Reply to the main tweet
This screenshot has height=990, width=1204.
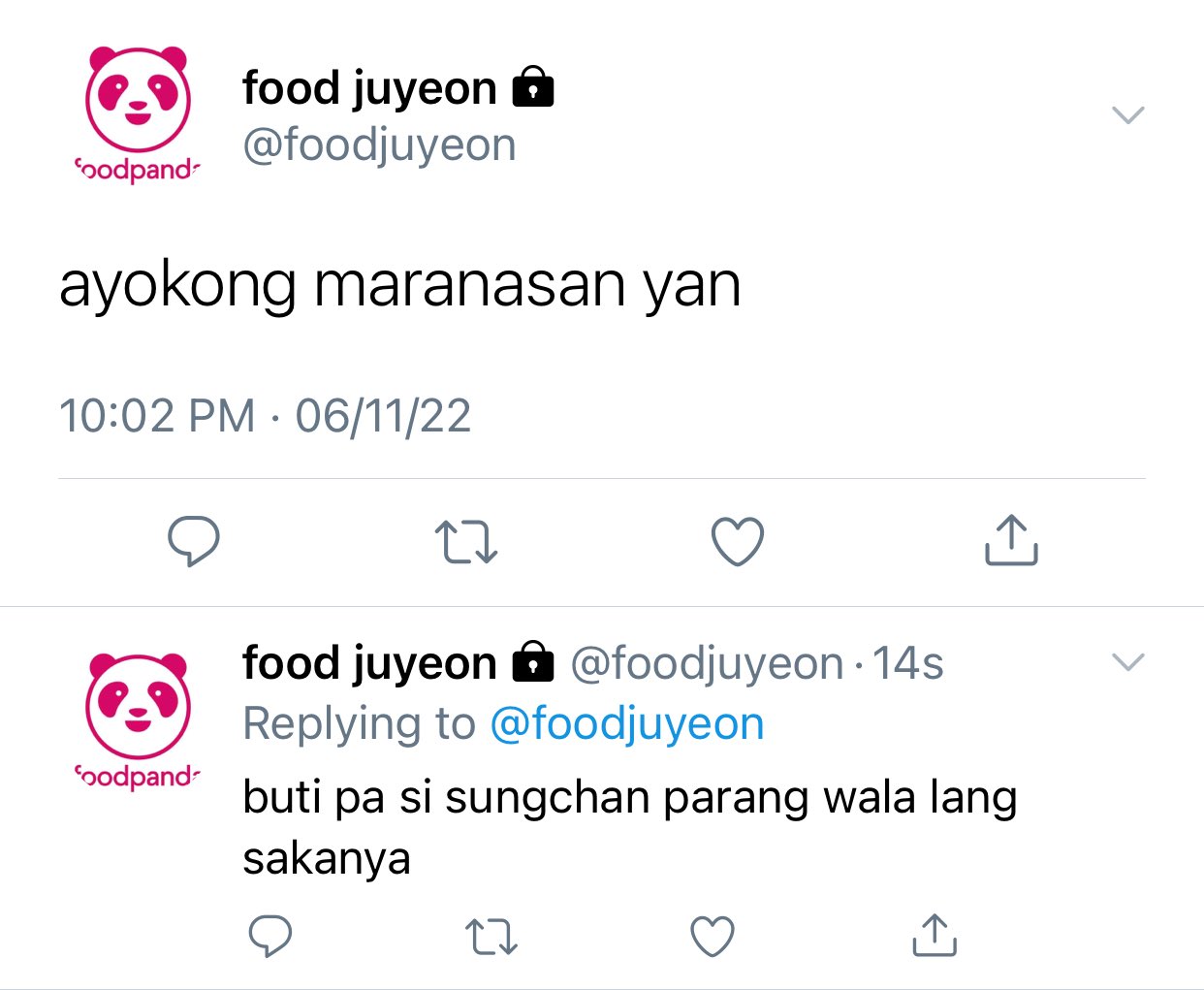pos(194,541)
